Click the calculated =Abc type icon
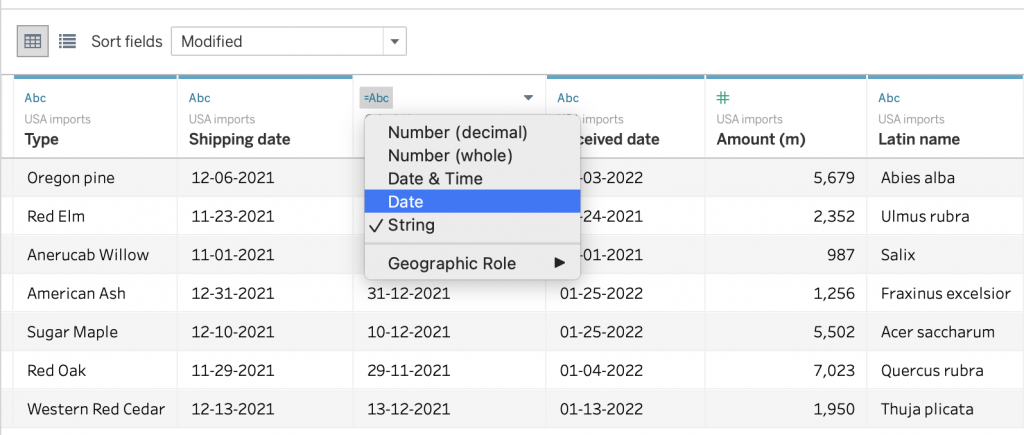Viewport: 1024px width, 435px height. (377, 98)
